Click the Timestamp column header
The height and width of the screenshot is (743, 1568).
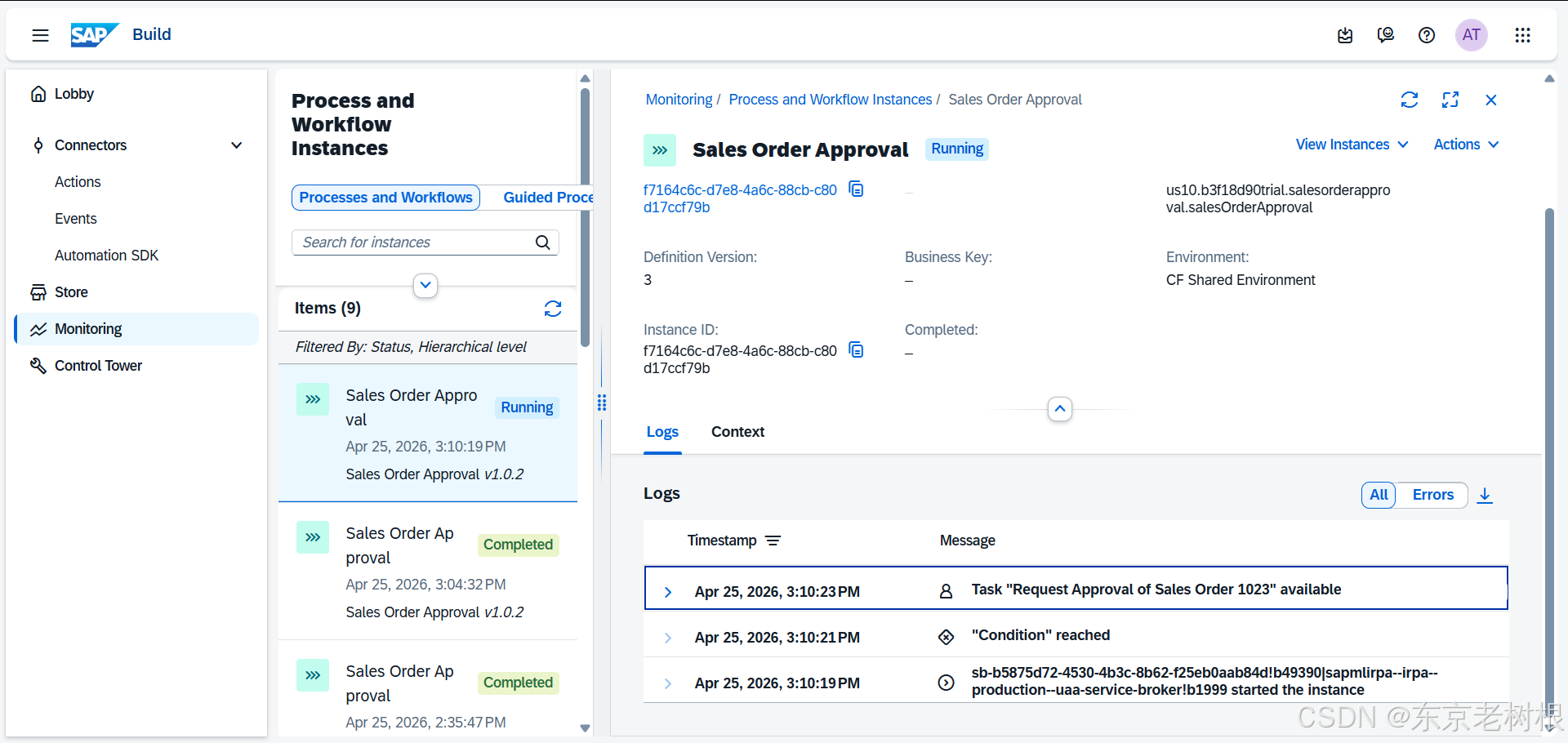722,541
